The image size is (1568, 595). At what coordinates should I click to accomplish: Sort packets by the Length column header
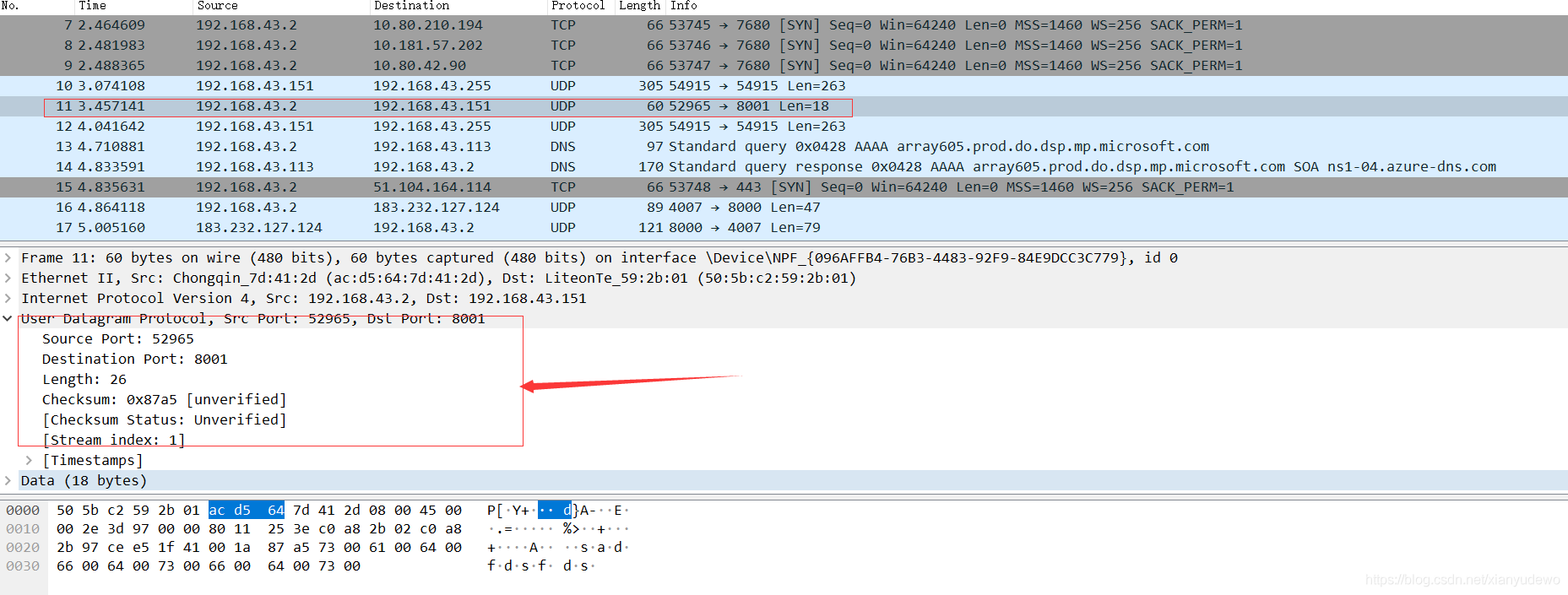pyautogui.click(x=639, y=6)
